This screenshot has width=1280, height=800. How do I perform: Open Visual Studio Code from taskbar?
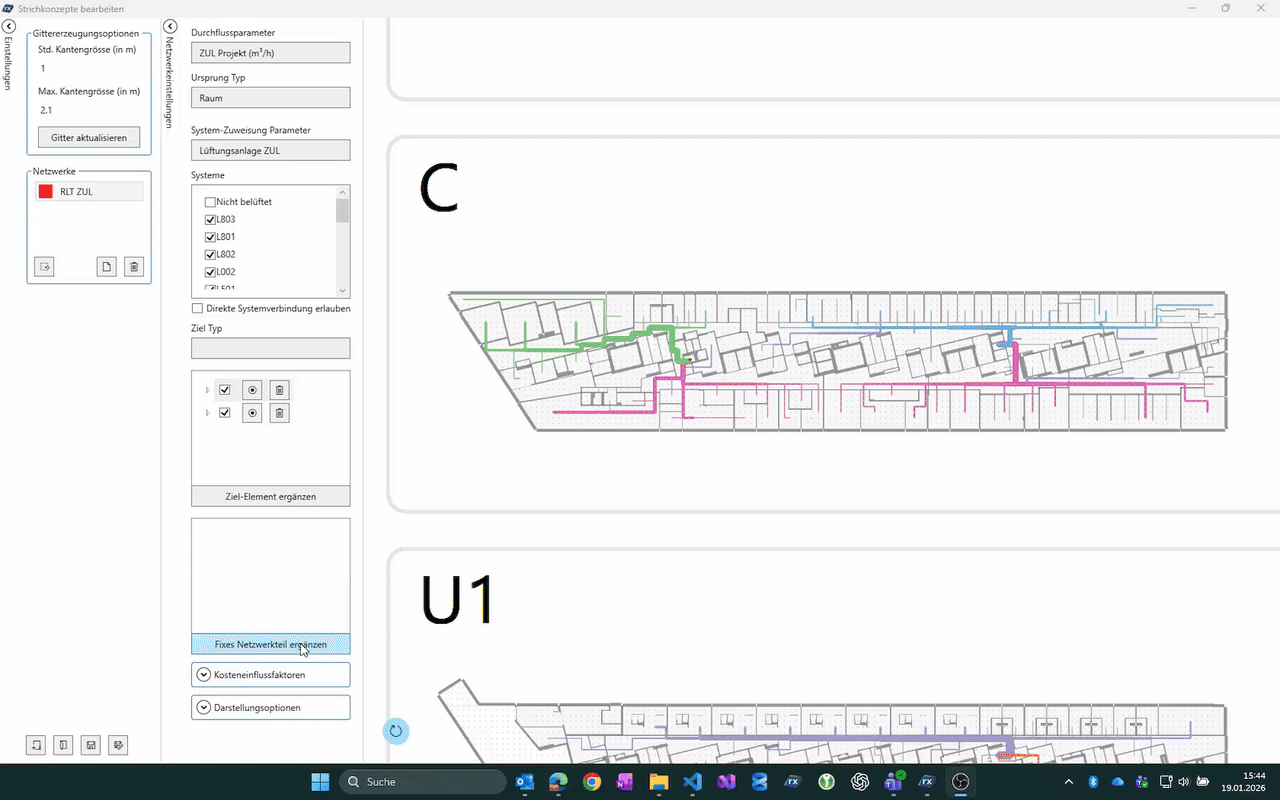692,782
